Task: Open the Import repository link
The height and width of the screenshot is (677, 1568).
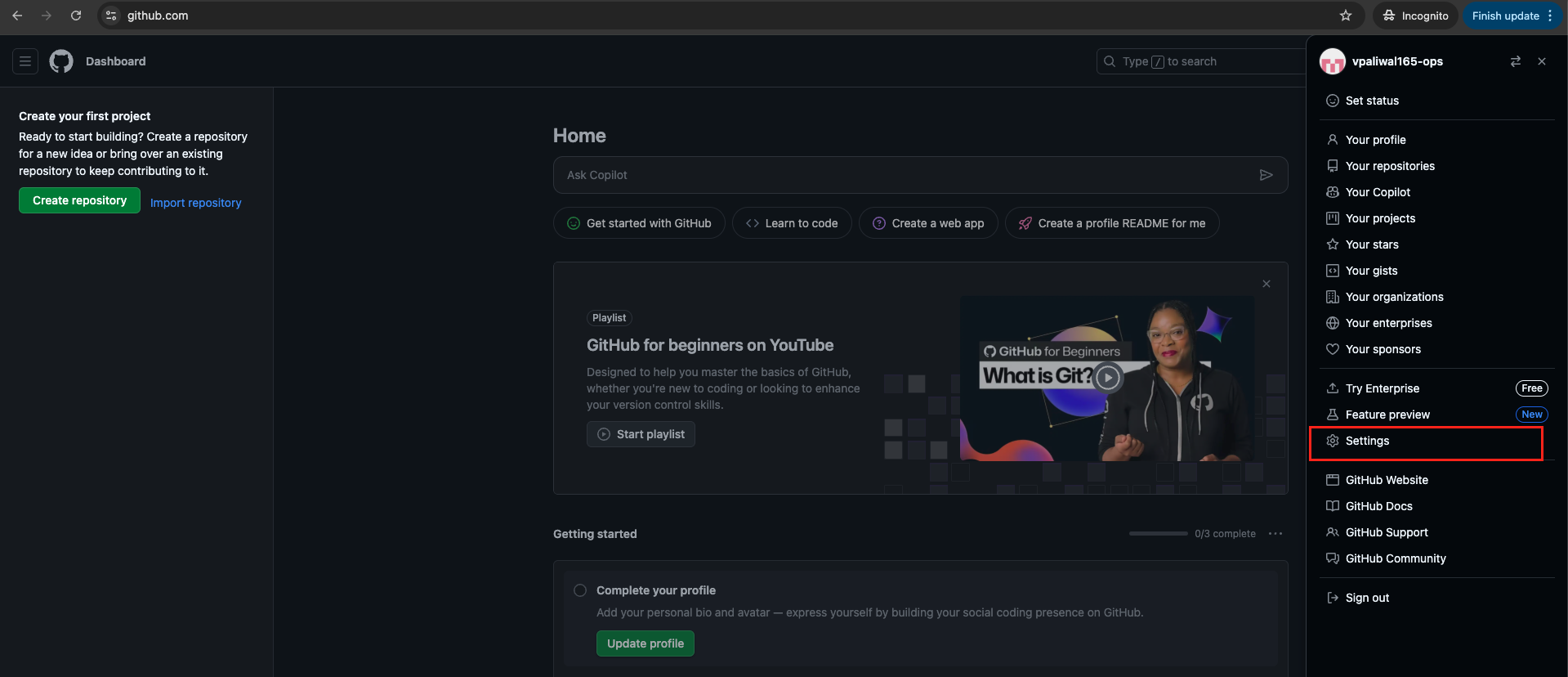Action: (x=195, y=203)
